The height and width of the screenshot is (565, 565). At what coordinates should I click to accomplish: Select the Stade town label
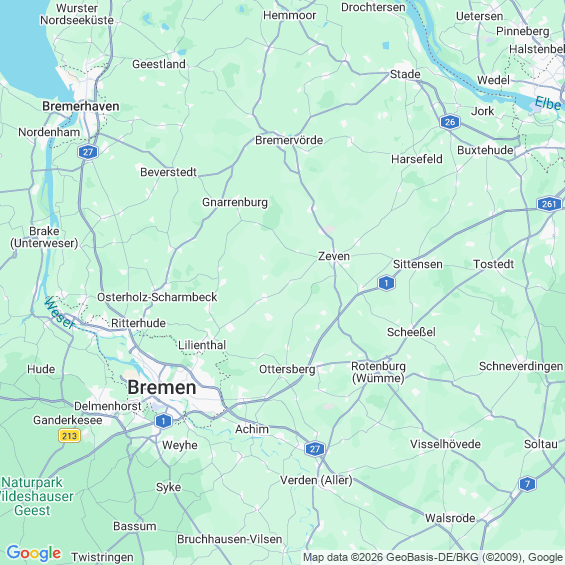coord(405,74)
